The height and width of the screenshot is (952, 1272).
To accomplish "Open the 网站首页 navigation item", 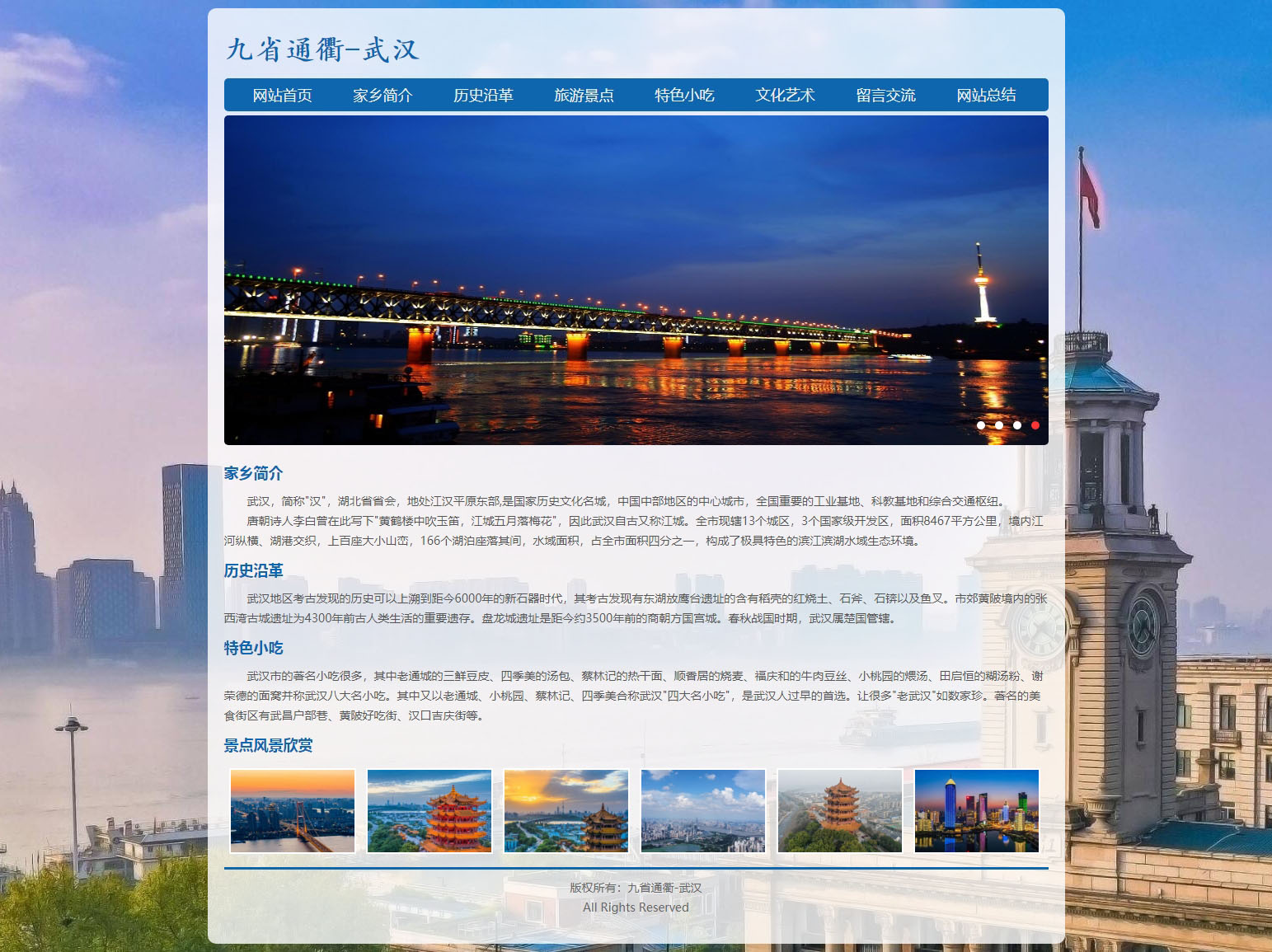I will tap(282, 95).
